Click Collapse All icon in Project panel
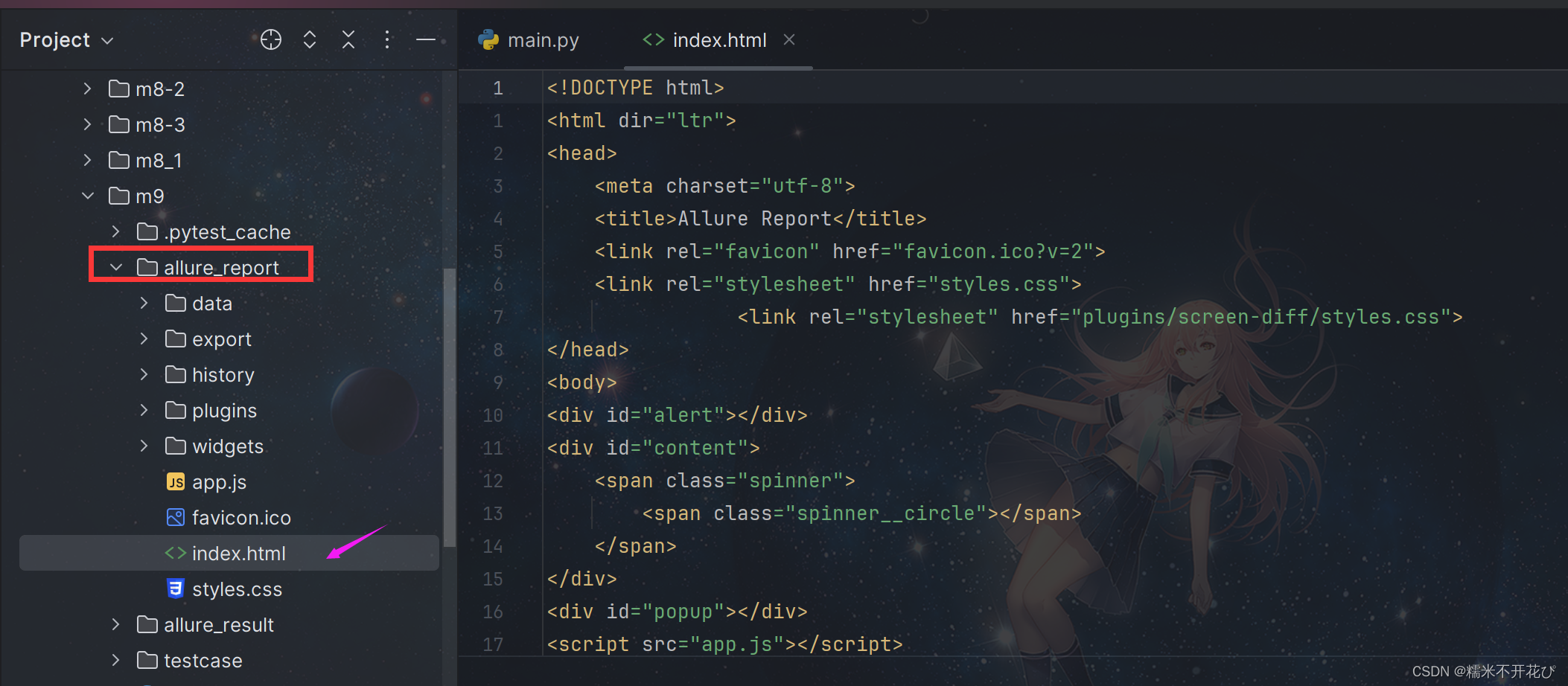This screenshot has width=1568, height=686. 348,39
